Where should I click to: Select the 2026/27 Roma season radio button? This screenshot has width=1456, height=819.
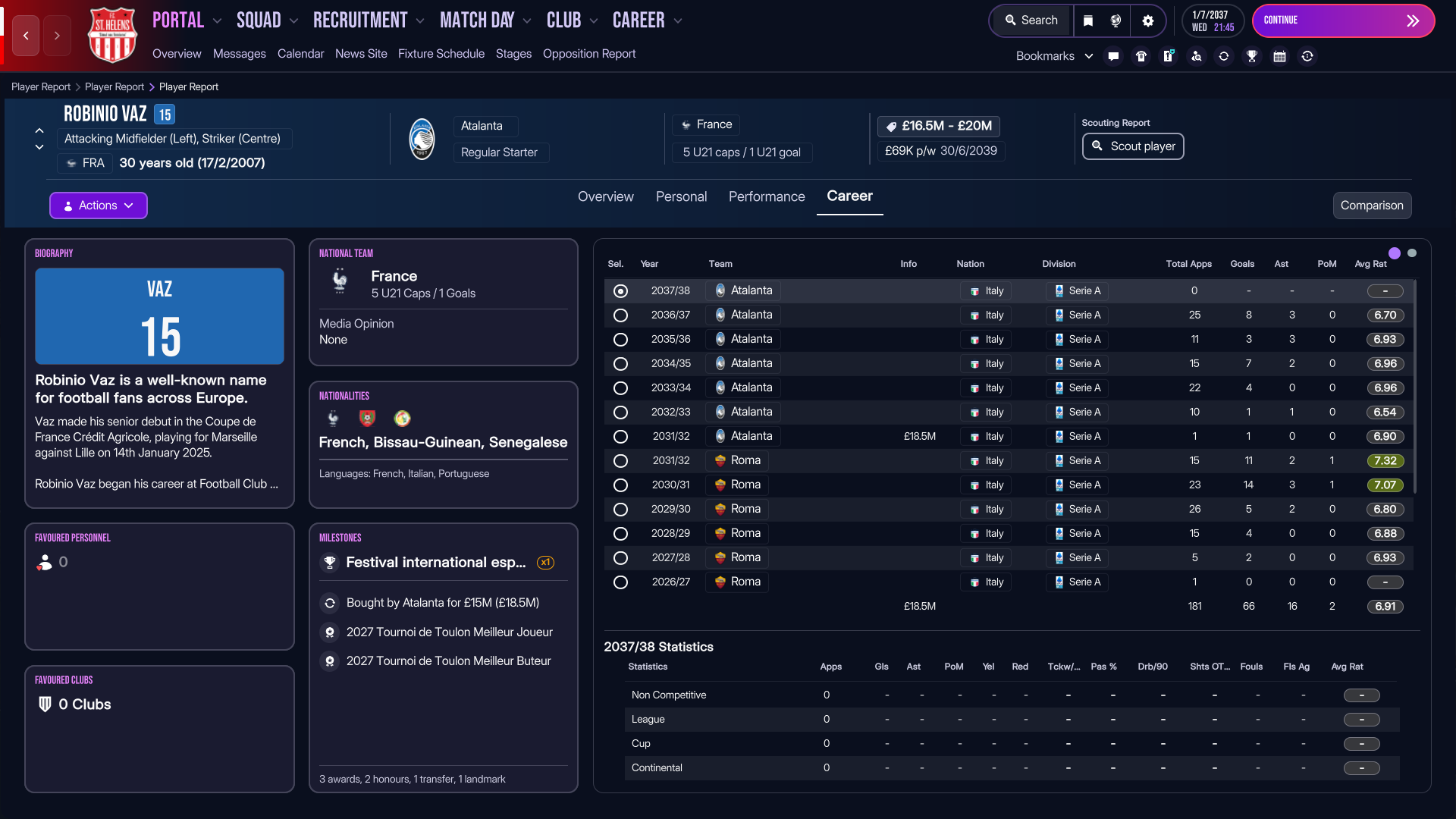pos(620,582)
